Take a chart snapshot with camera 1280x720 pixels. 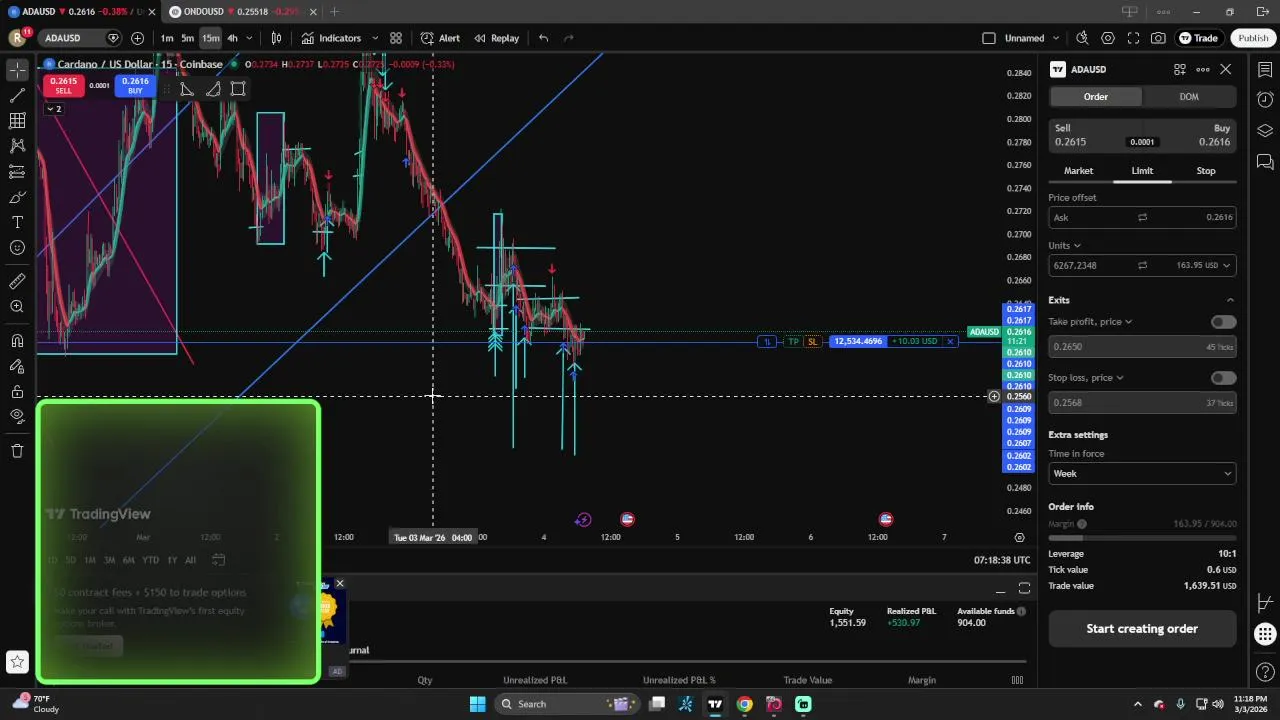coord(1158,38)
